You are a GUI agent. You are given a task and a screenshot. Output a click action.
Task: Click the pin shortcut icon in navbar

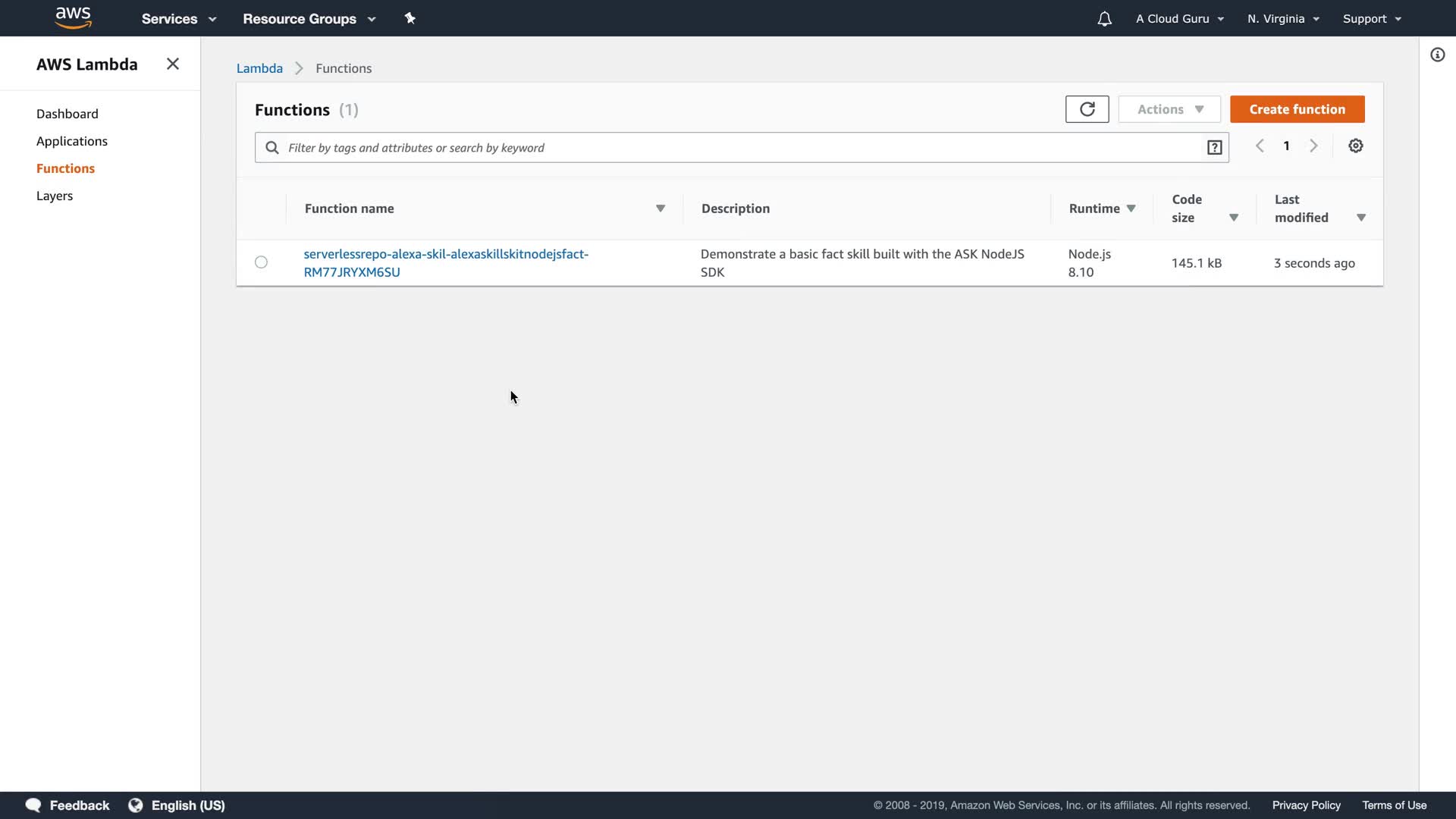point(410,18)
